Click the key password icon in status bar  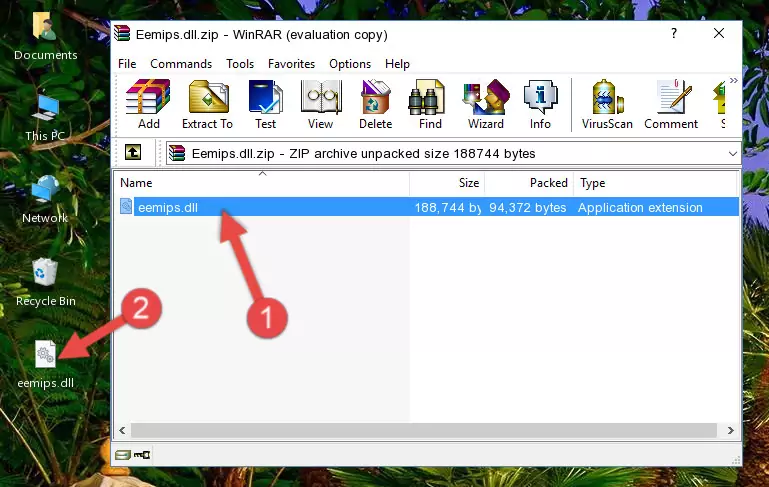(142, 455)
